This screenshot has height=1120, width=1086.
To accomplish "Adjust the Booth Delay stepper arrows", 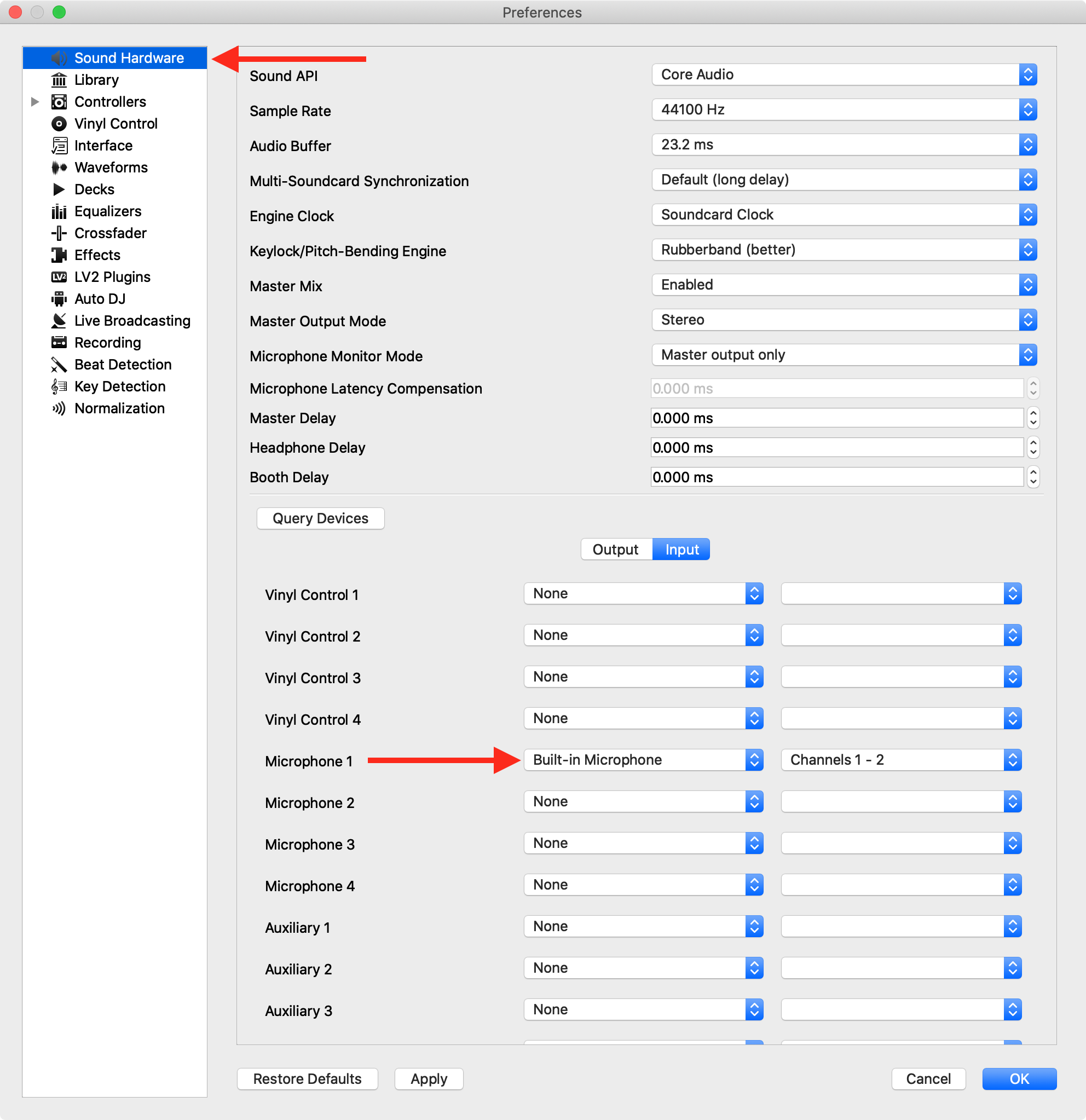I will click(x=1033, y=477).
